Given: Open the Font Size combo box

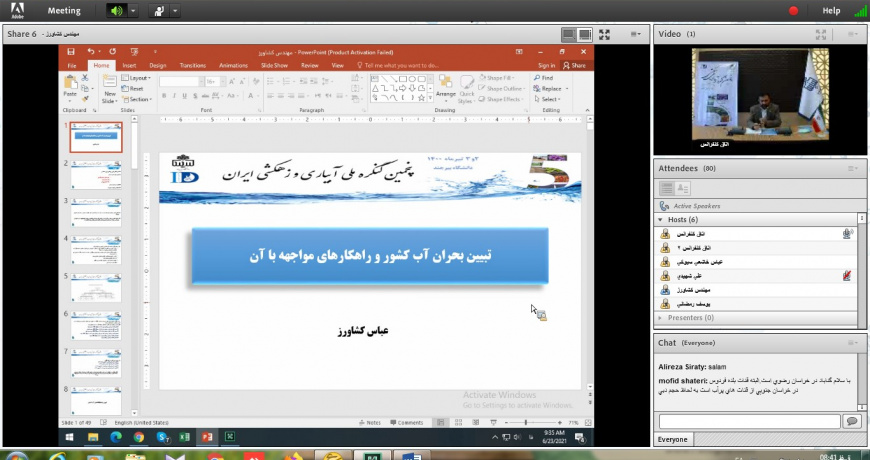Looking at the screenshot, I should pyautogui.click(x=215, y=82).
